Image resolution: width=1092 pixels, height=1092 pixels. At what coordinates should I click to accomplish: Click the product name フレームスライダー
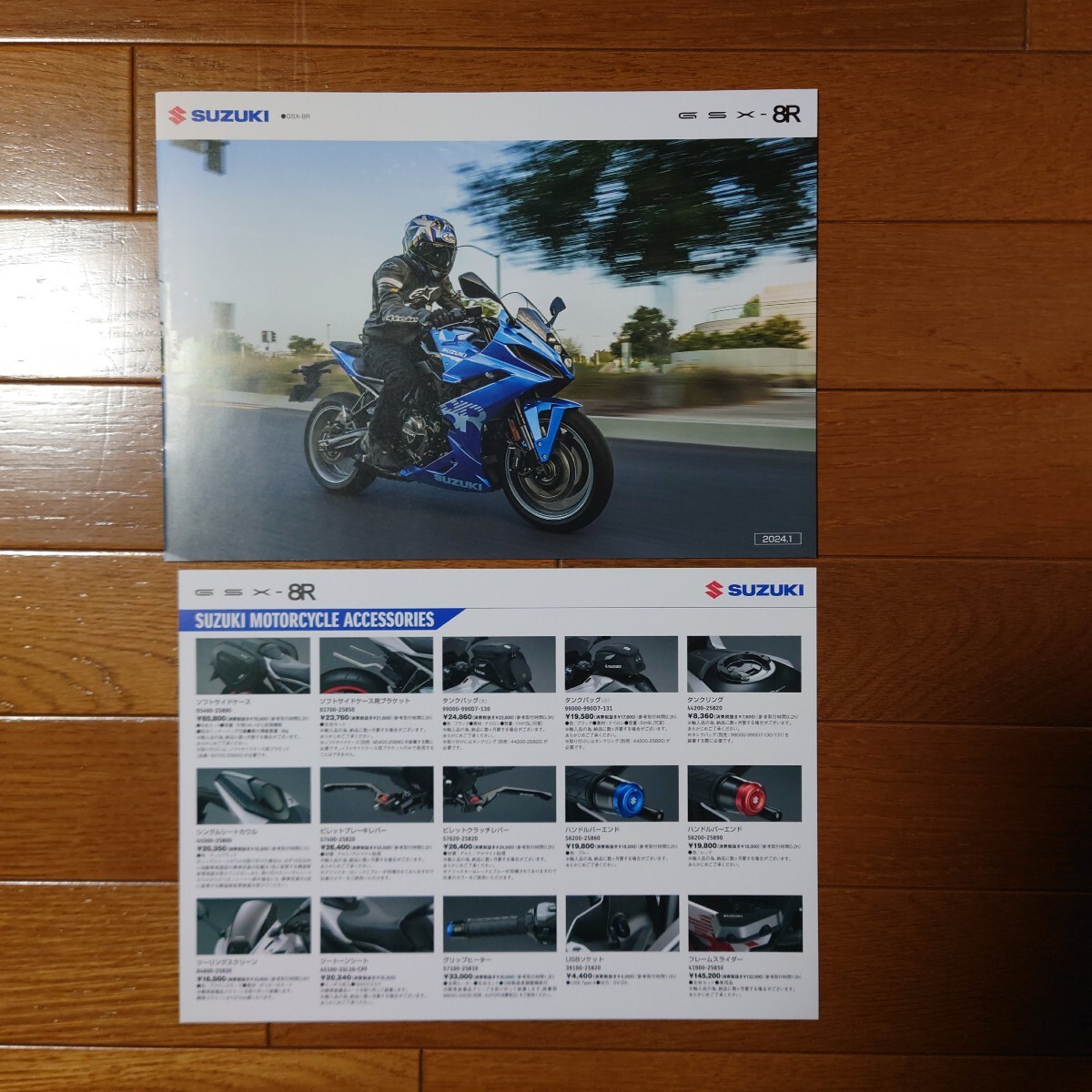[717, 961]
